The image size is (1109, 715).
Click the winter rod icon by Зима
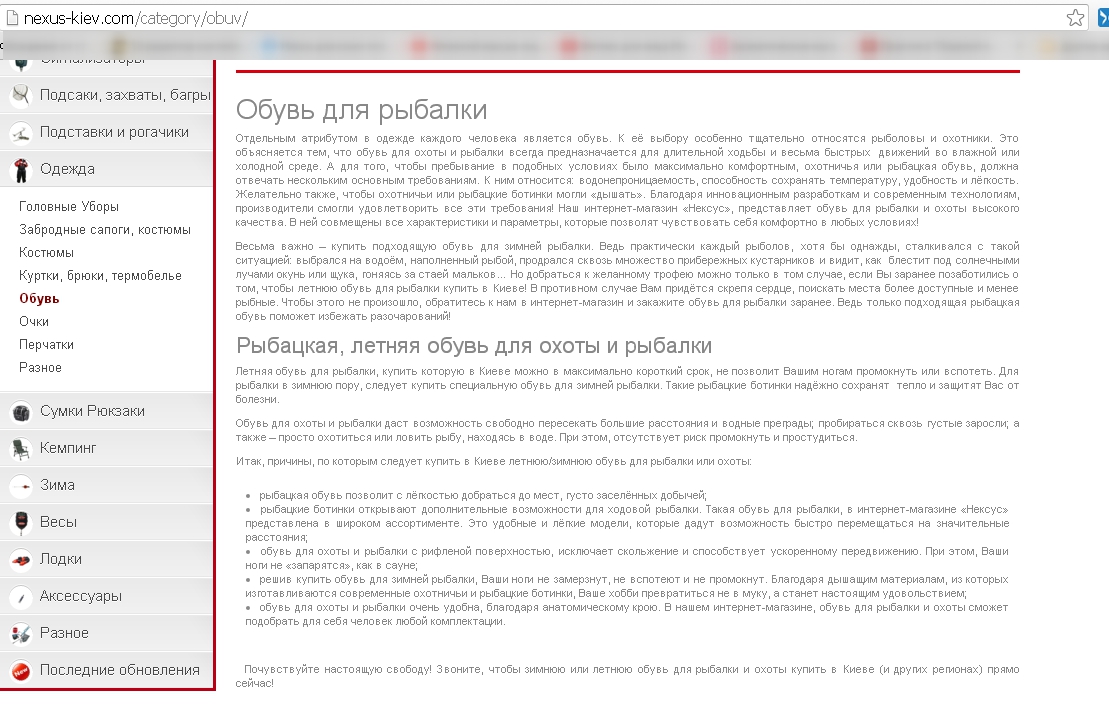tap(21, 485)
